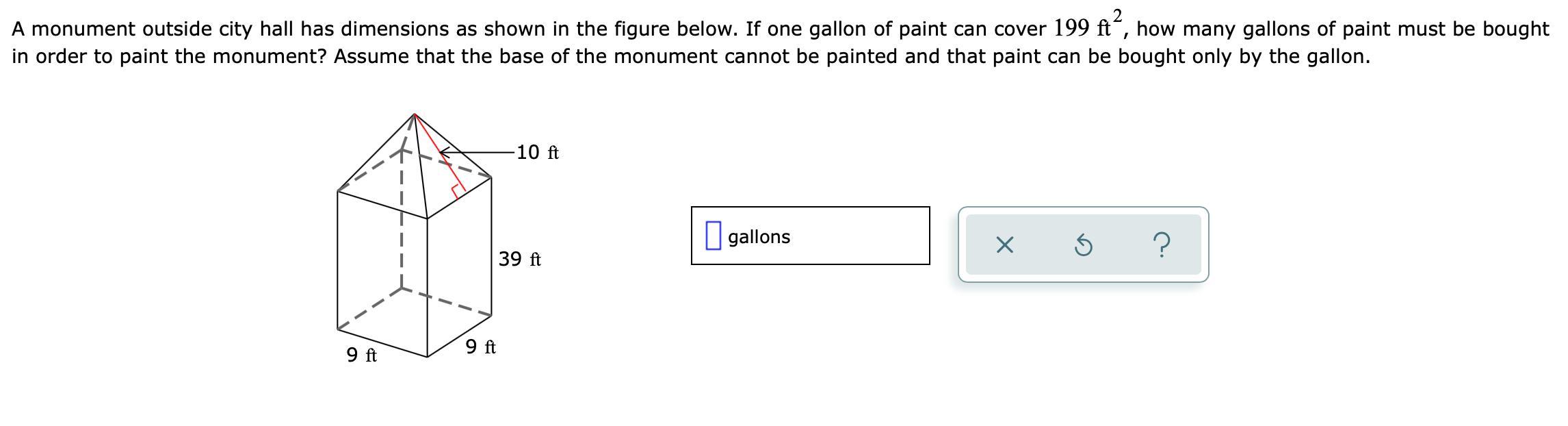
Task: Click the bottom front corner of the prism
Action: tap(427, 357)
